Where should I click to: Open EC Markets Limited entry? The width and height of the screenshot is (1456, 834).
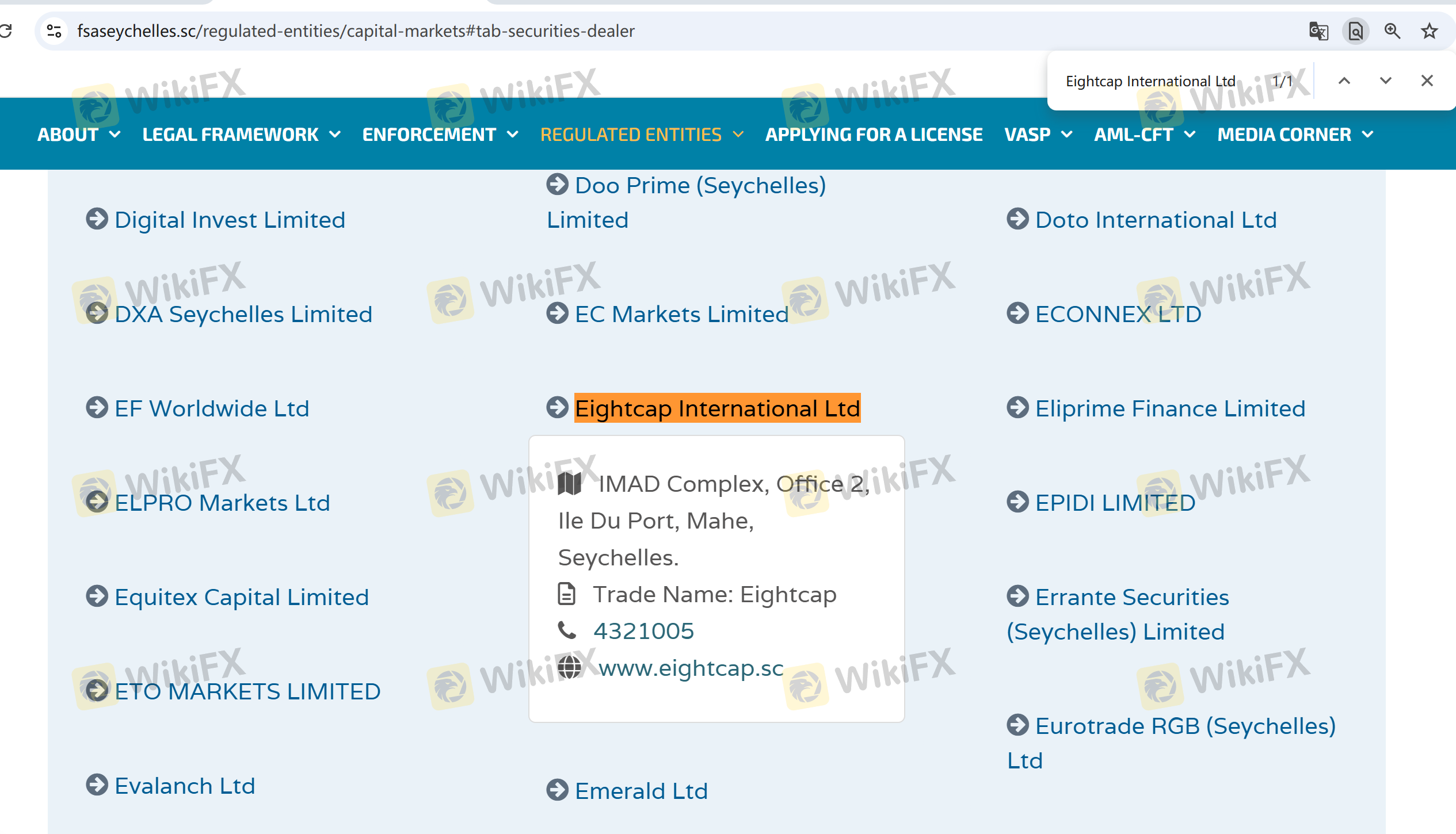coord(682,314)
